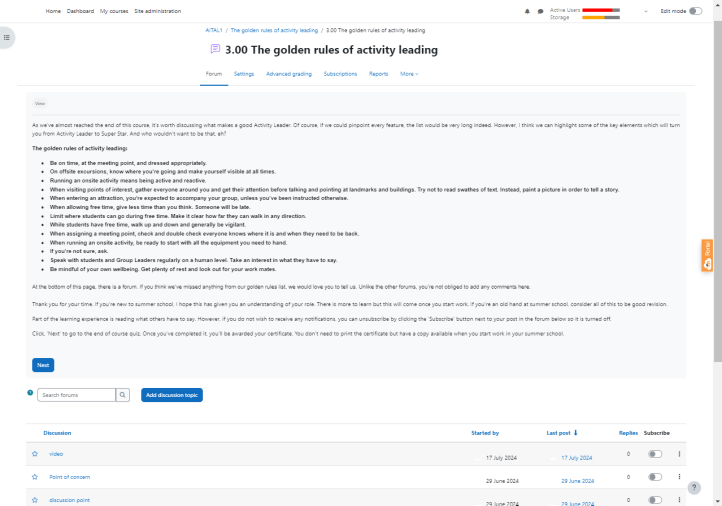Open the notifications bell

pos(528,11)
